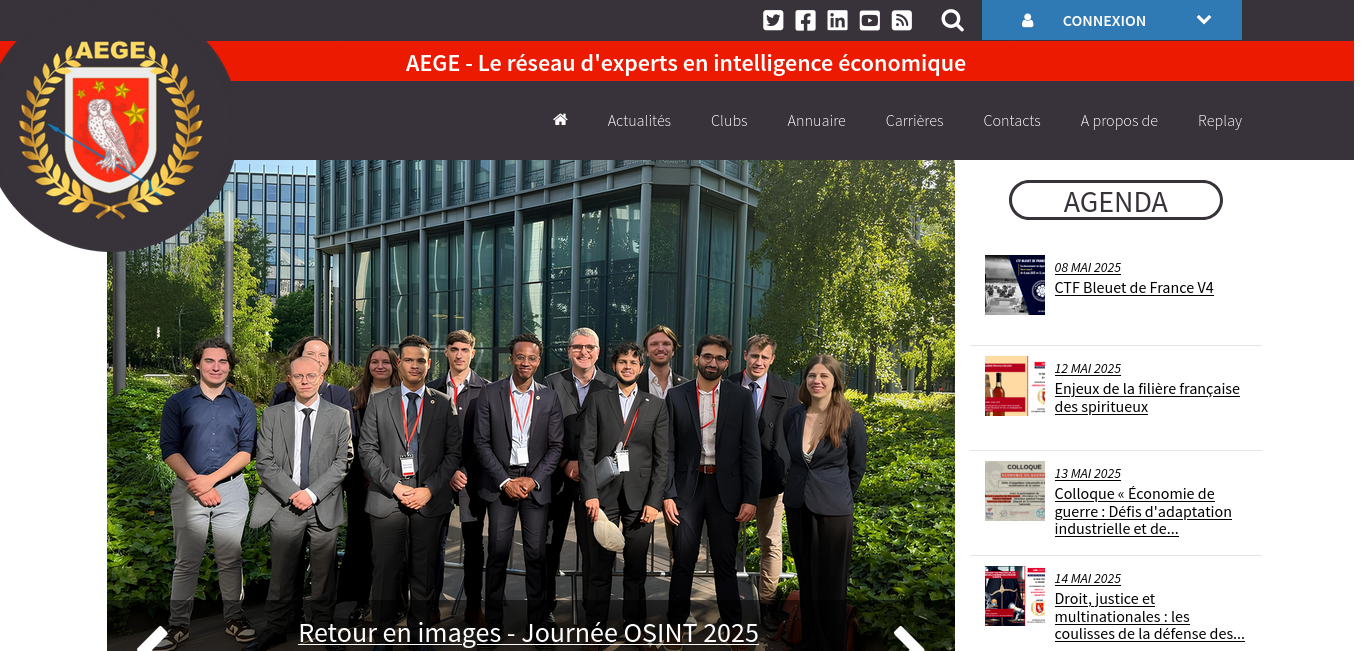Image resolution: width=1366 pixels, height=651 pixels.
Task: Open the AGENDA button
Action: click(1116, 200)
